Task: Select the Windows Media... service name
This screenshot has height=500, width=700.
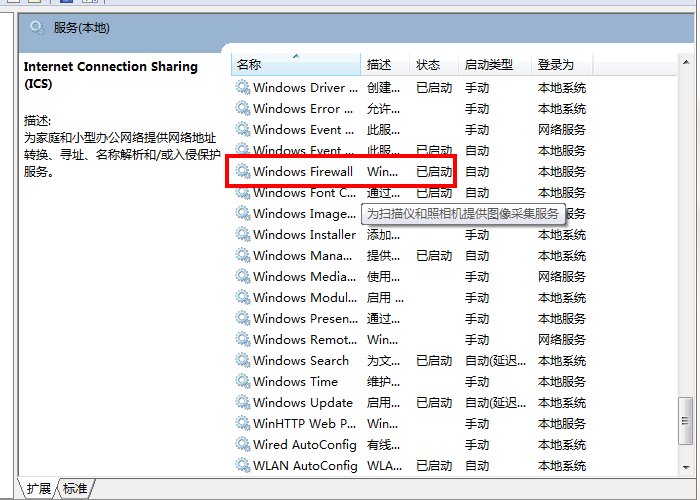Action: tap(304, 276)
